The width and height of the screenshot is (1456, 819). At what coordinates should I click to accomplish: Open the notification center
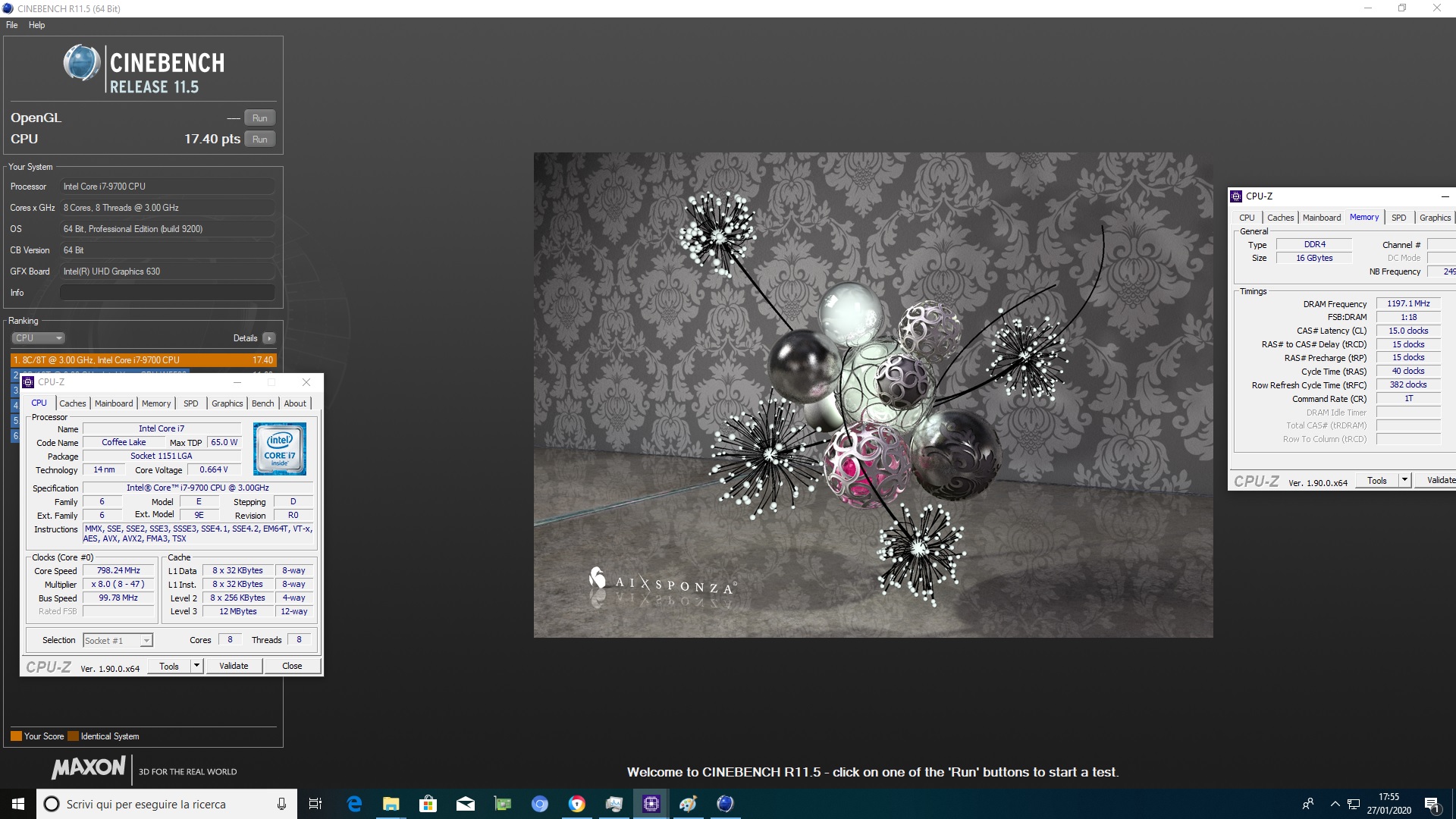click(x=1432, y=804)
